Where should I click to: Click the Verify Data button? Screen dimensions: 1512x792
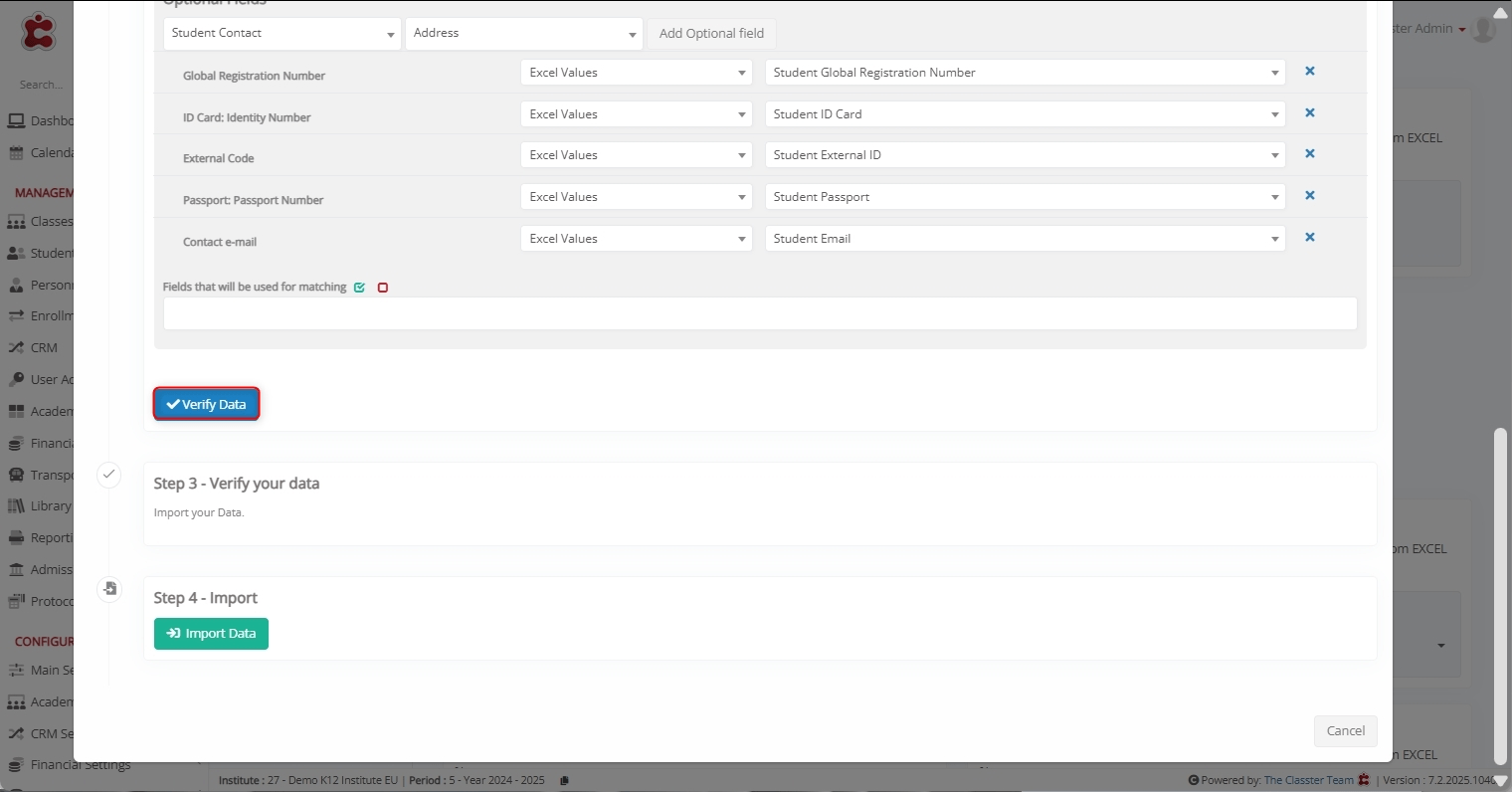pos(206,404)
